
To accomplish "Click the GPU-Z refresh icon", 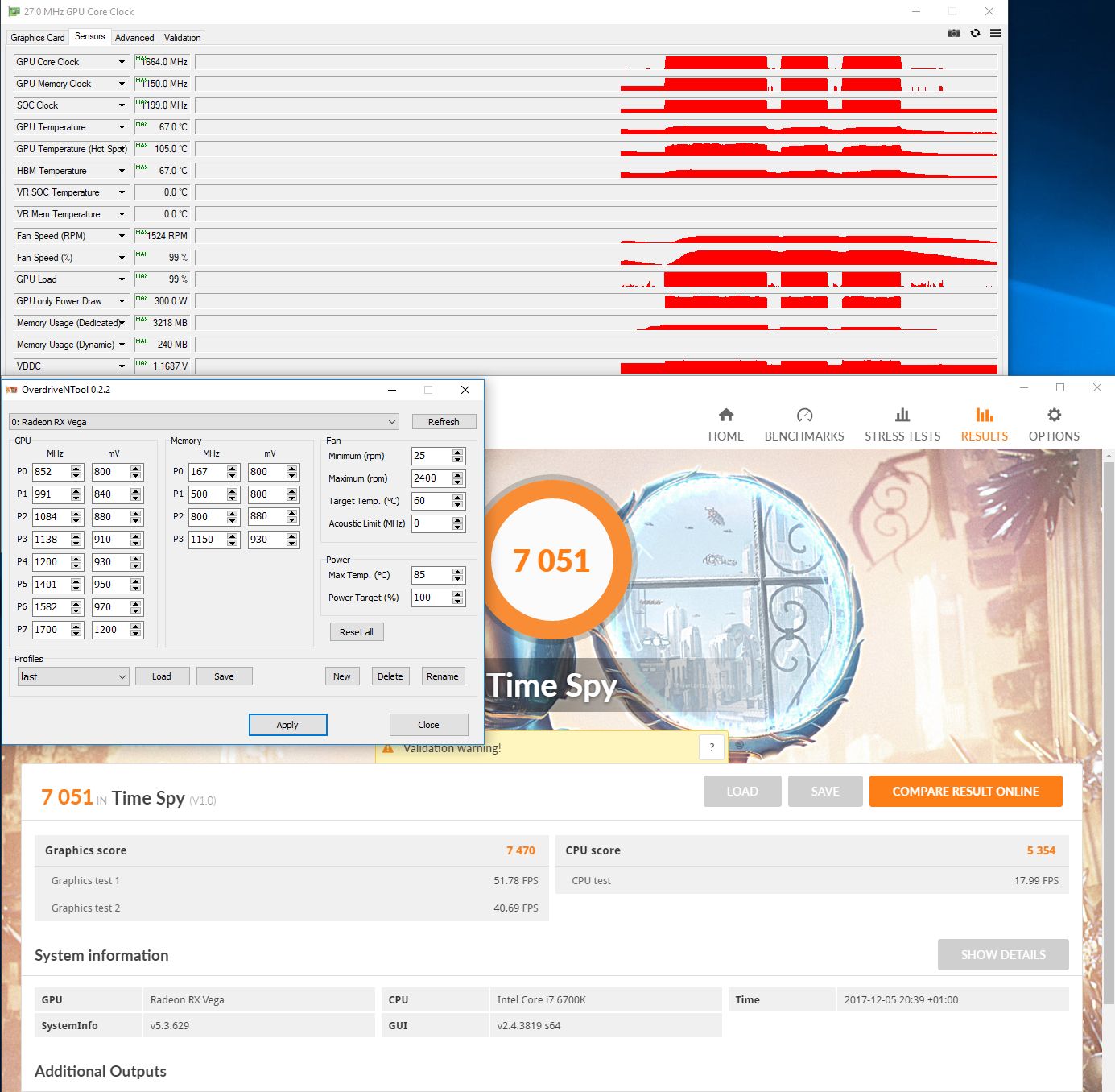I will tap(975, 33).
